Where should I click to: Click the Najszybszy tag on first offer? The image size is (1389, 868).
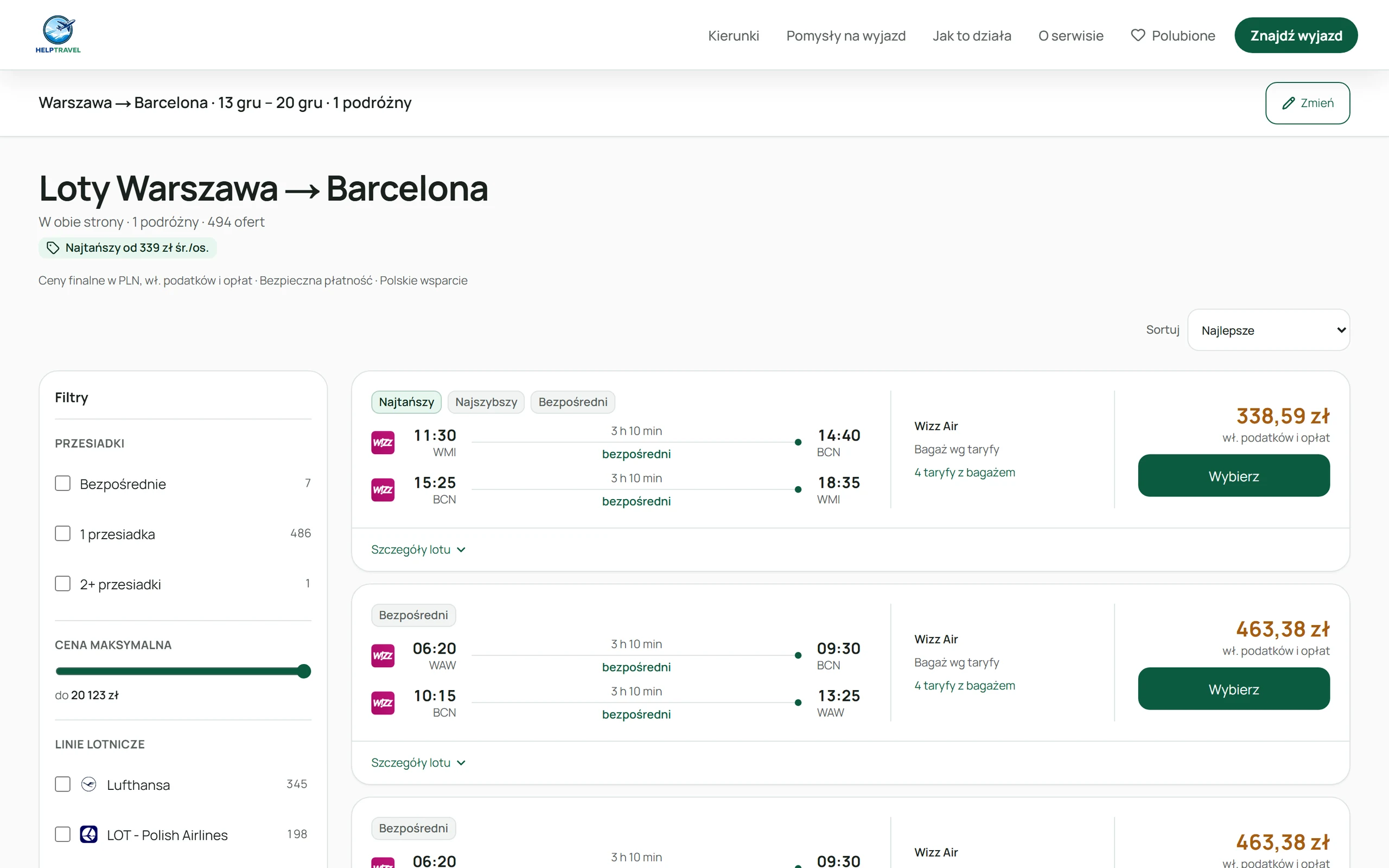click(x=486, y=402)
